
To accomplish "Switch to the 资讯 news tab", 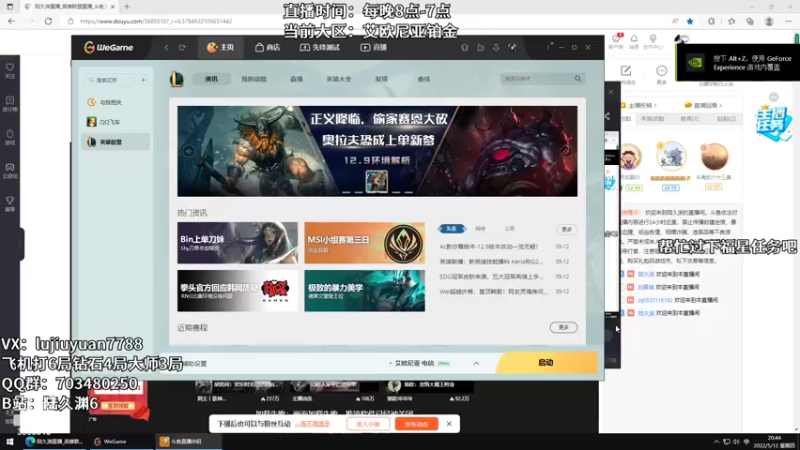I will 211,79.
